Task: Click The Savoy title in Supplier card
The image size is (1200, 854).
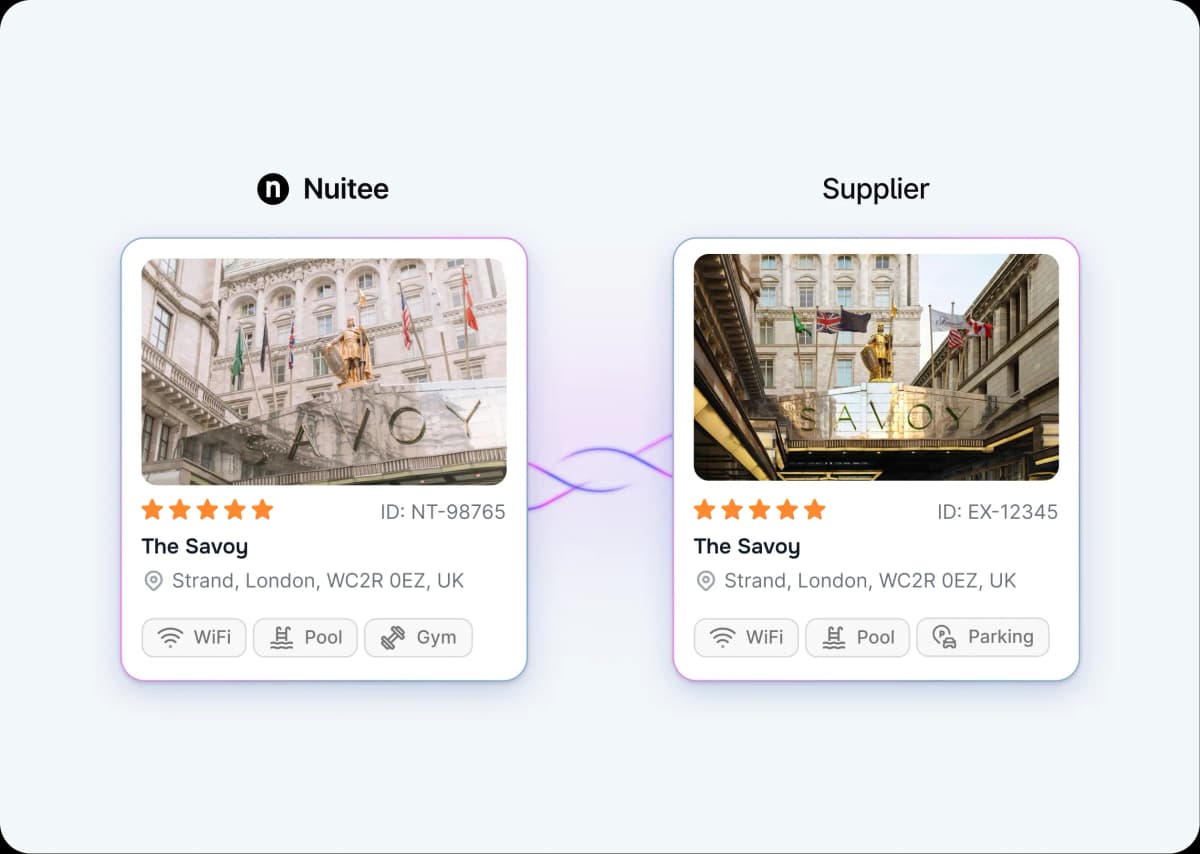Action: (x=747, y=547)
